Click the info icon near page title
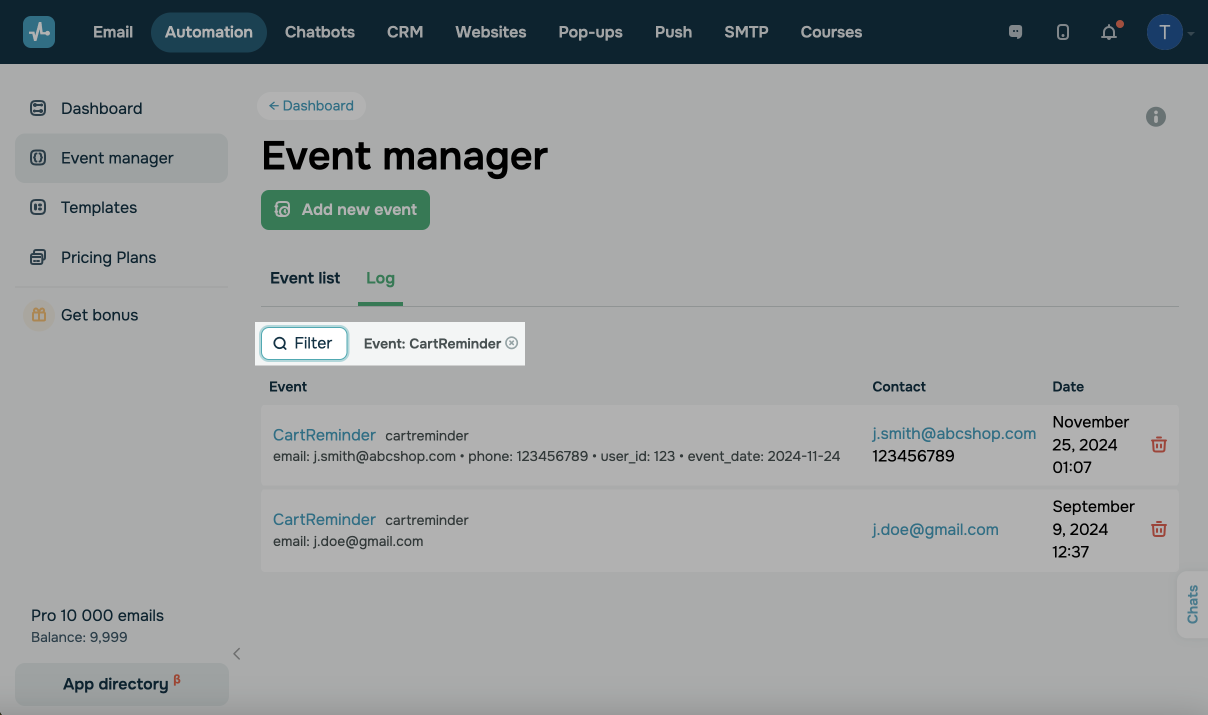Image resolution: width=1208 pixels, height=715 pixels. pyautogui.click(x=1156, y=117)
